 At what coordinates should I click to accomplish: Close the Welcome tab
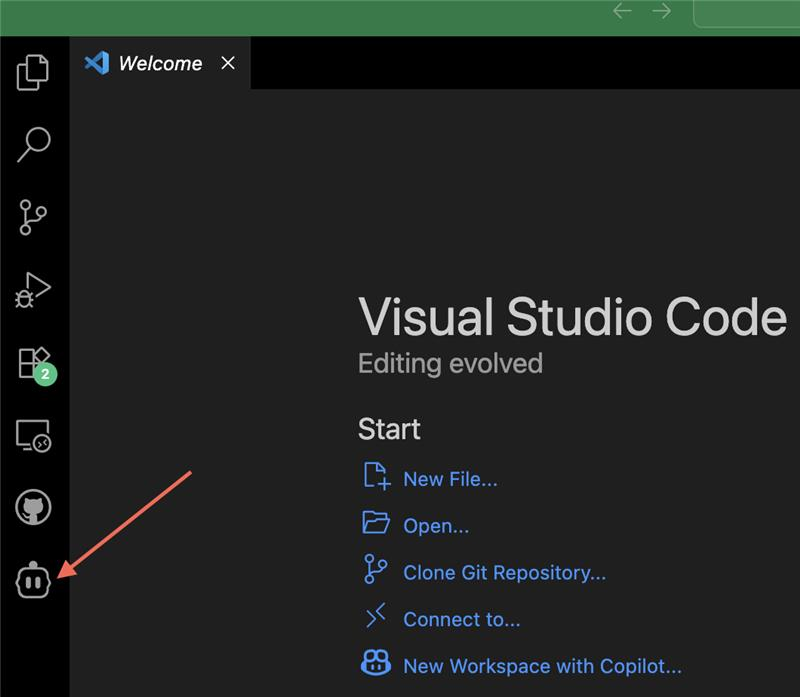228,63
